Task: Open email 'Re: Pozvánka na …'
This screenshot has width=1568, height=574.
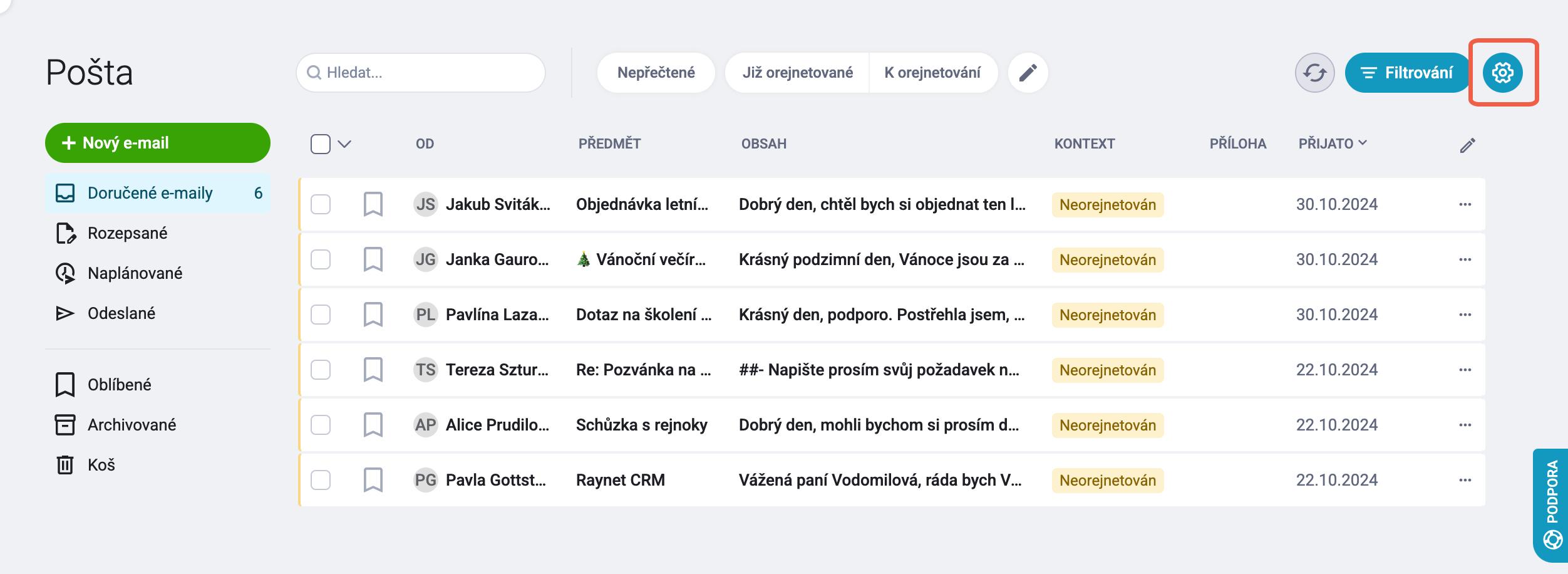Action: pyautogui.click(x=644, y=370)
